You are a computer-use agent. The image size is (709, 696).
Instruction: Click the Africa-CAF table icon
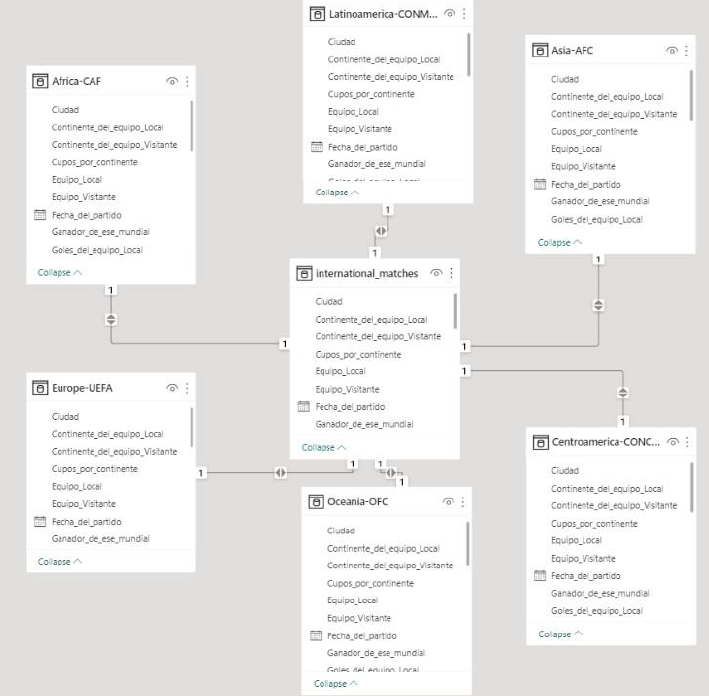point(40,82)
